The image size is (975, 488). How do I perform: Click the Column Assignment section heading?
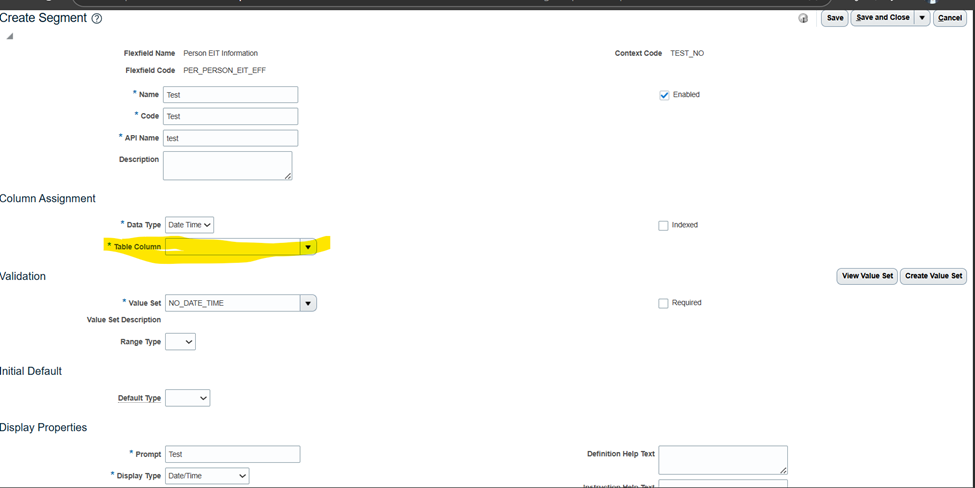(48, 198)
